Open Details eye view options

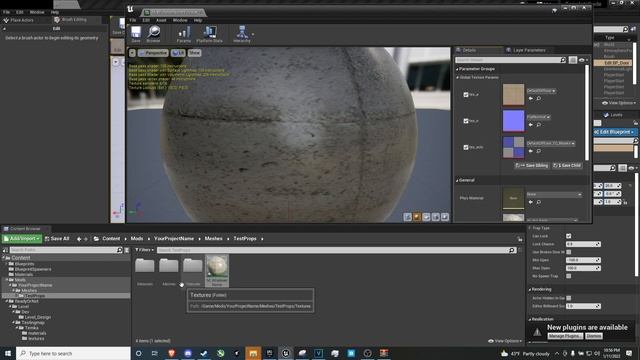pos(583,60)
